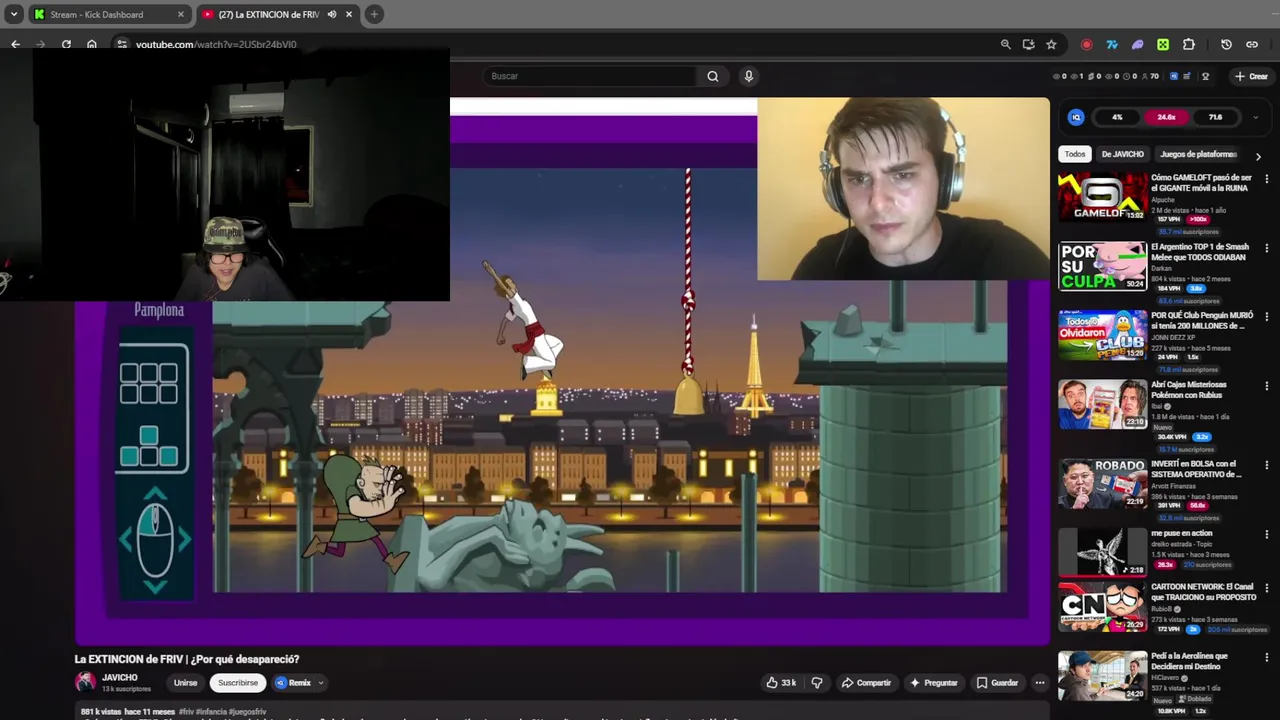Click the 71.6 stat pill
The image size is (1280, 720).
(1215, 117)
